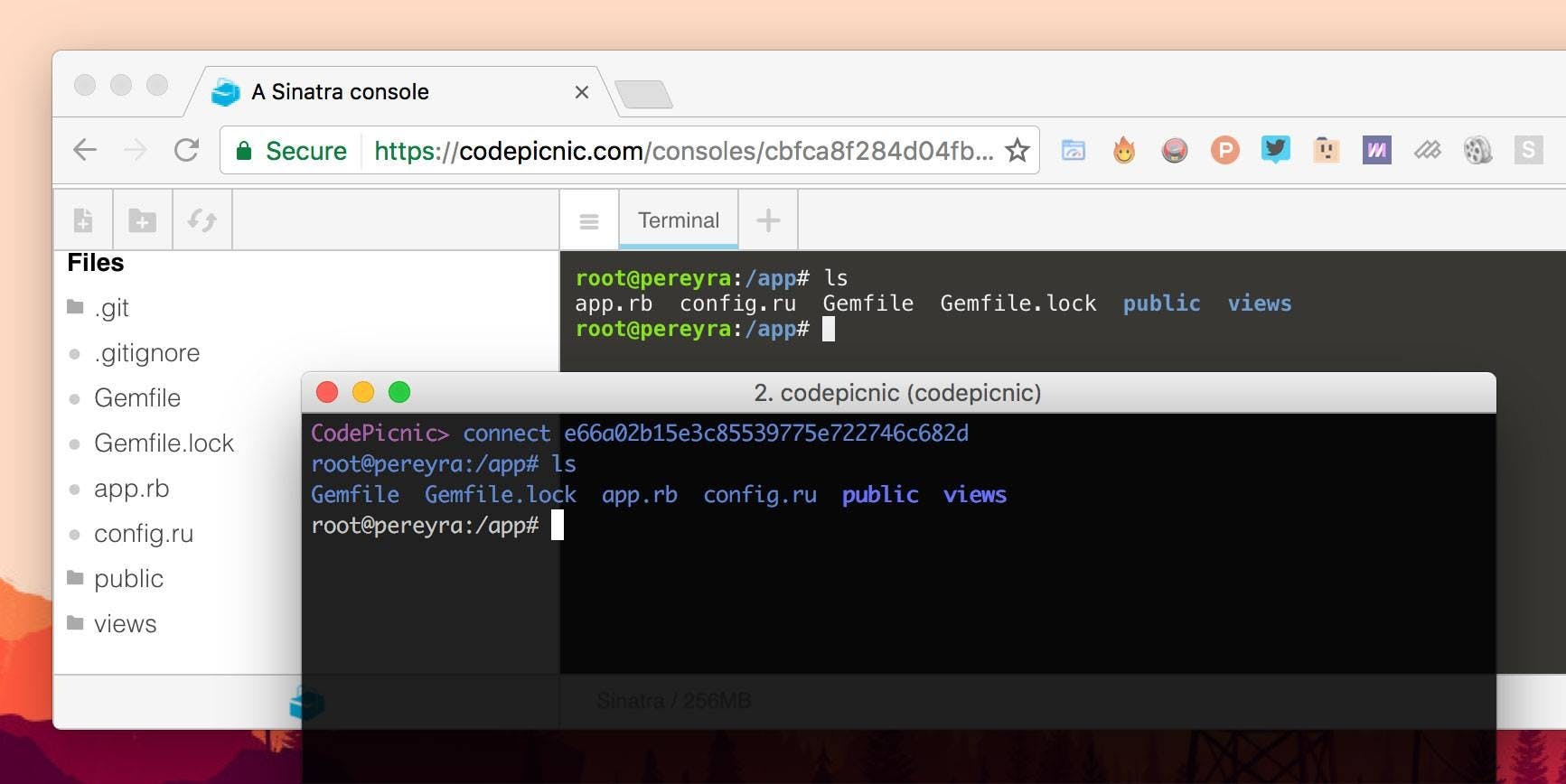Image resolution: width=1566 pixels, height=784 pixels.
Task: Click the codepicnic terminal window title
Action: point(897,393)
